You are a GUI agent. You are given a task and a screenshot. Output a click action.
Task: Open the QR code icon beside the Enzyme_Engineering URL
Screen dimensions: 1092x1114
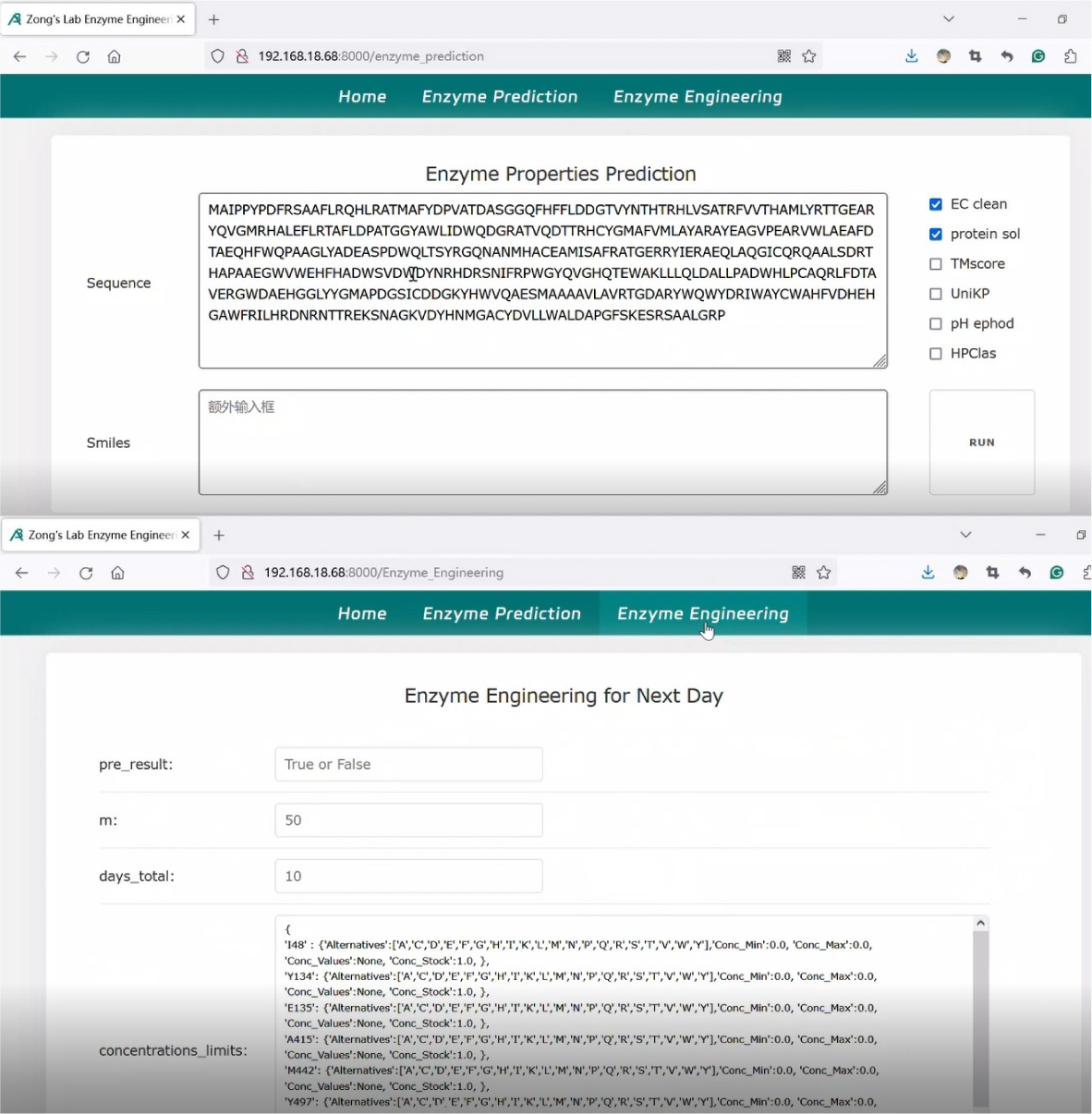pos(798,573)
